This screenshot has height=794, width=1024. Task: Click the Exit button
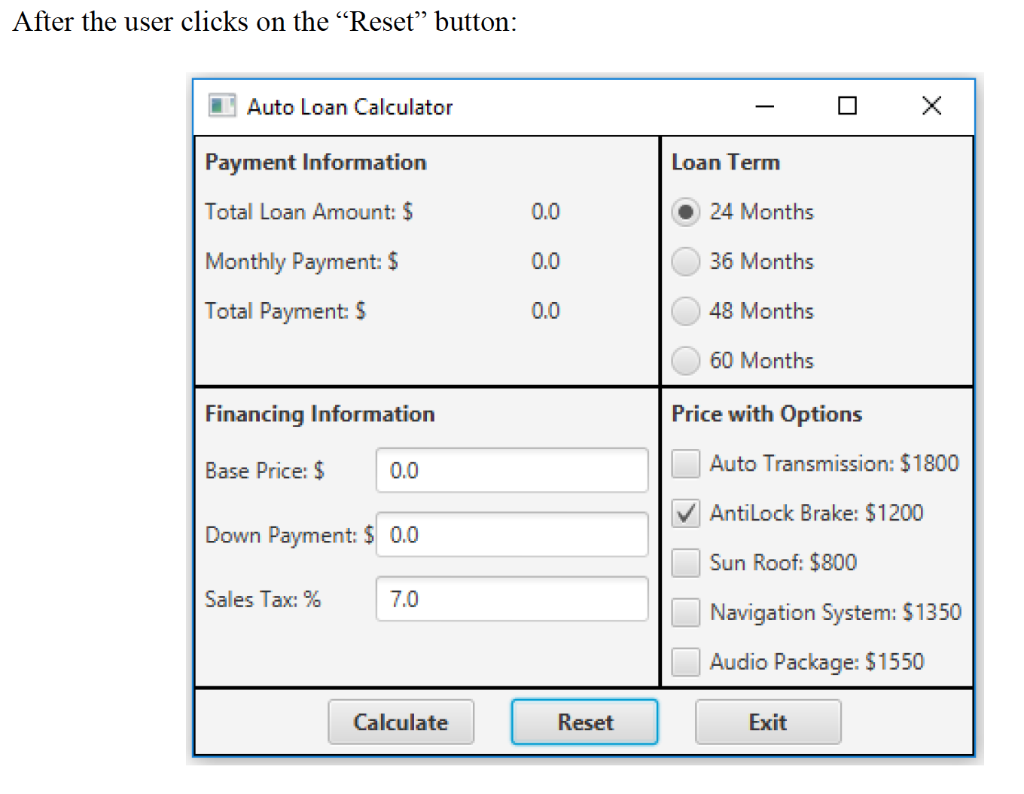coord(768,721)
